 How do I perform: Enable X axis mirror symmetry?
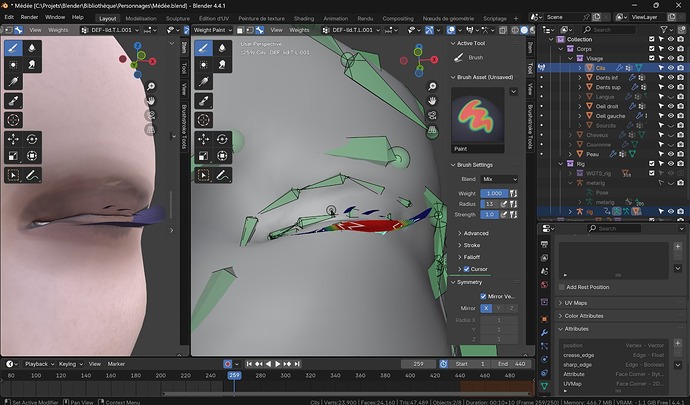486,308
